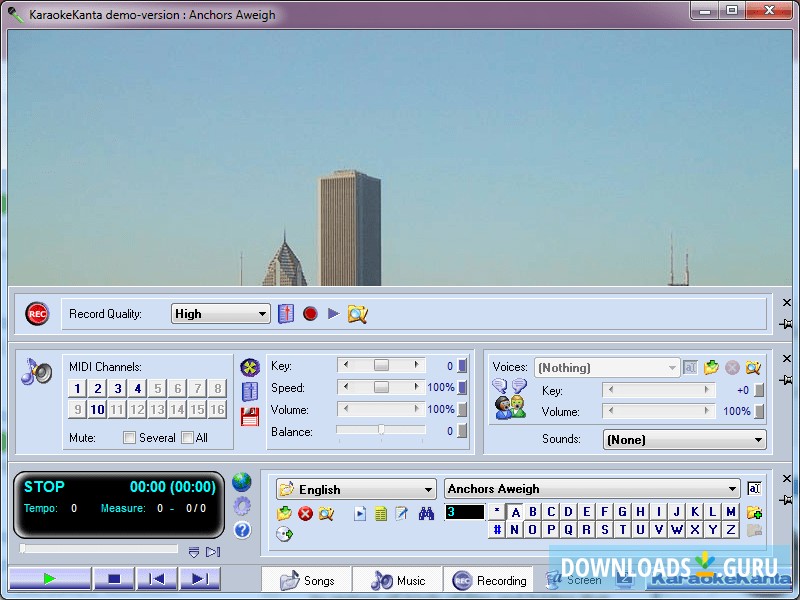Open the Record Quality dropdown
Viewport: 800px width, 600px height.
pos(220,314)
